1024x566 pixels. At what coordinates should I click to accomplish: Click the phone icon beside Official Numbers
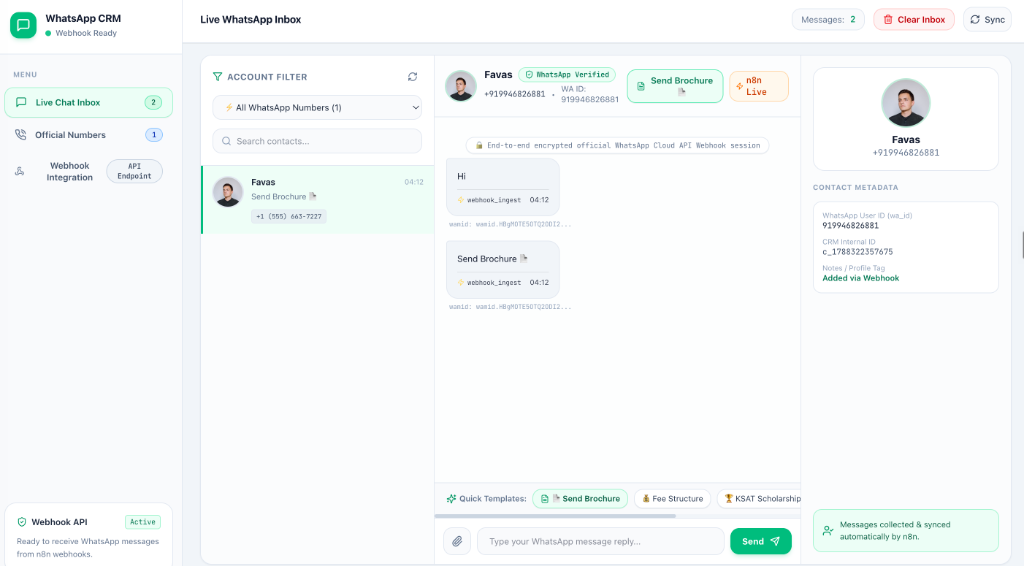(21, 134)
